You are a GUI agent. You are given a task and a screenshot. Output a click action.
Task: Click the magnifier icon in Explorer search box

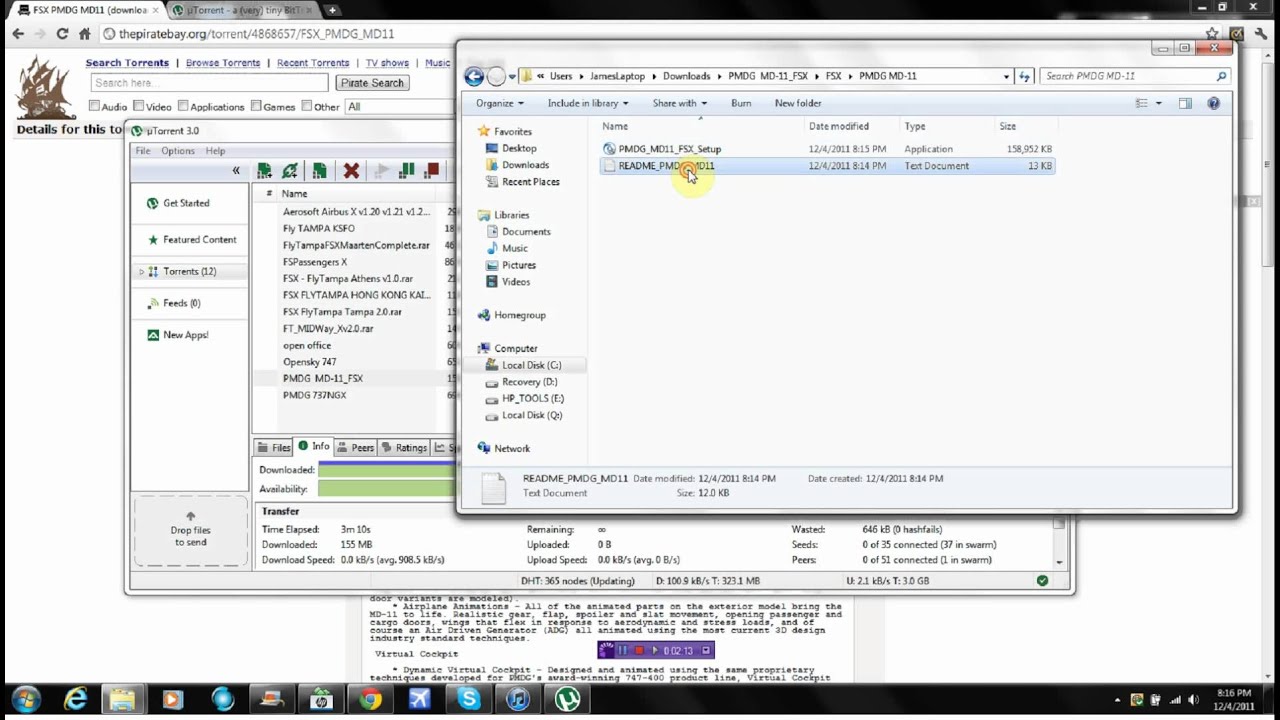pyautogui.click(x=1221, y=76)
